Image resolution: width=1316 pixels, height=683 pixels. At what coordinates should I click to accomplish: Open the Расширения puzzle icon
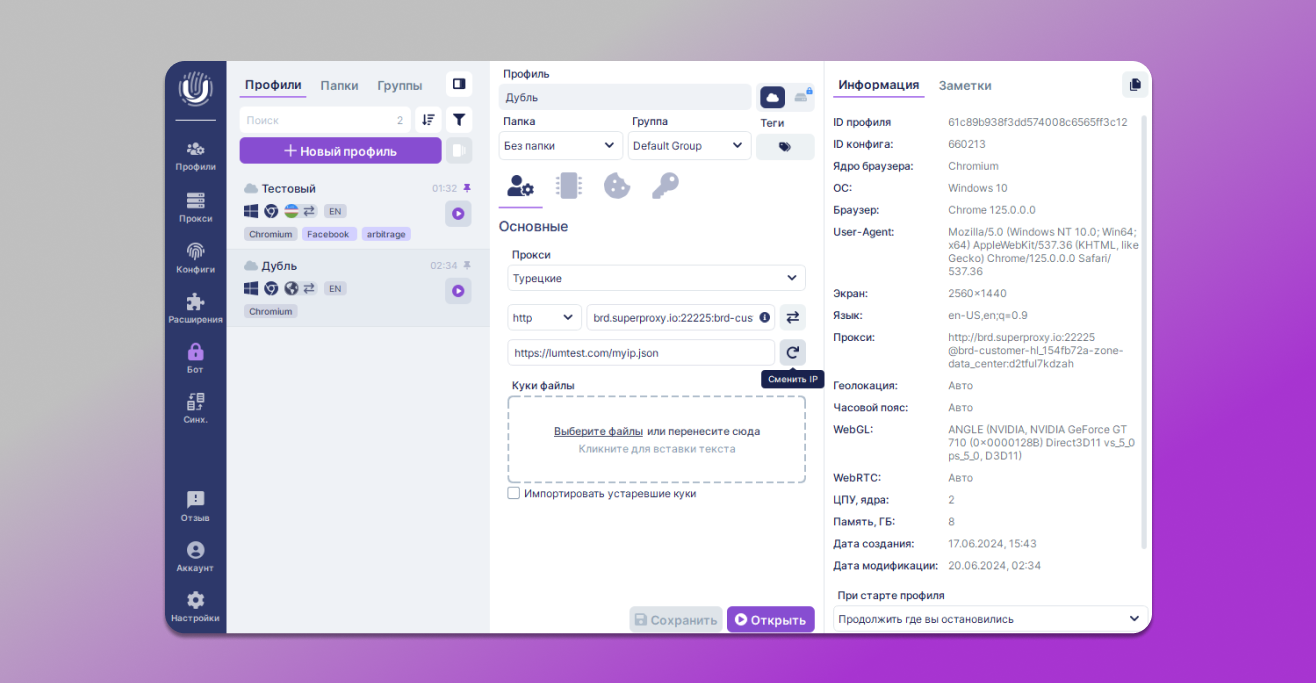195,308
